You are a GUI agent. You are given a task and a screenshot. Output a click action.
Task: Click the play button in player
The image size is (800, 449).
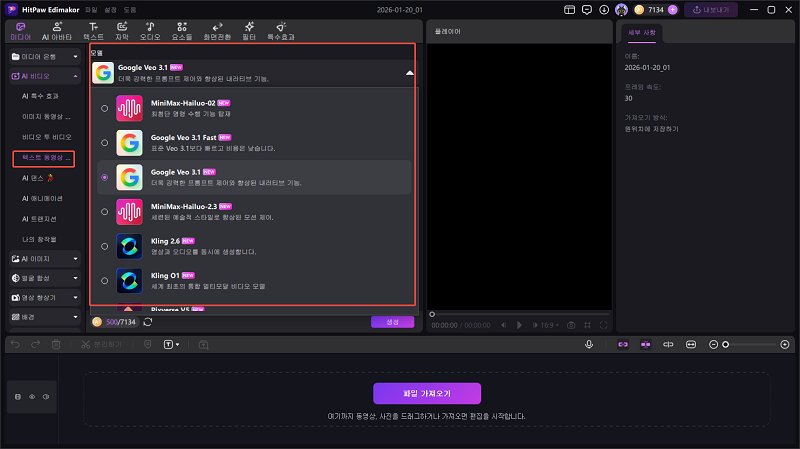(x=519, y=325)
